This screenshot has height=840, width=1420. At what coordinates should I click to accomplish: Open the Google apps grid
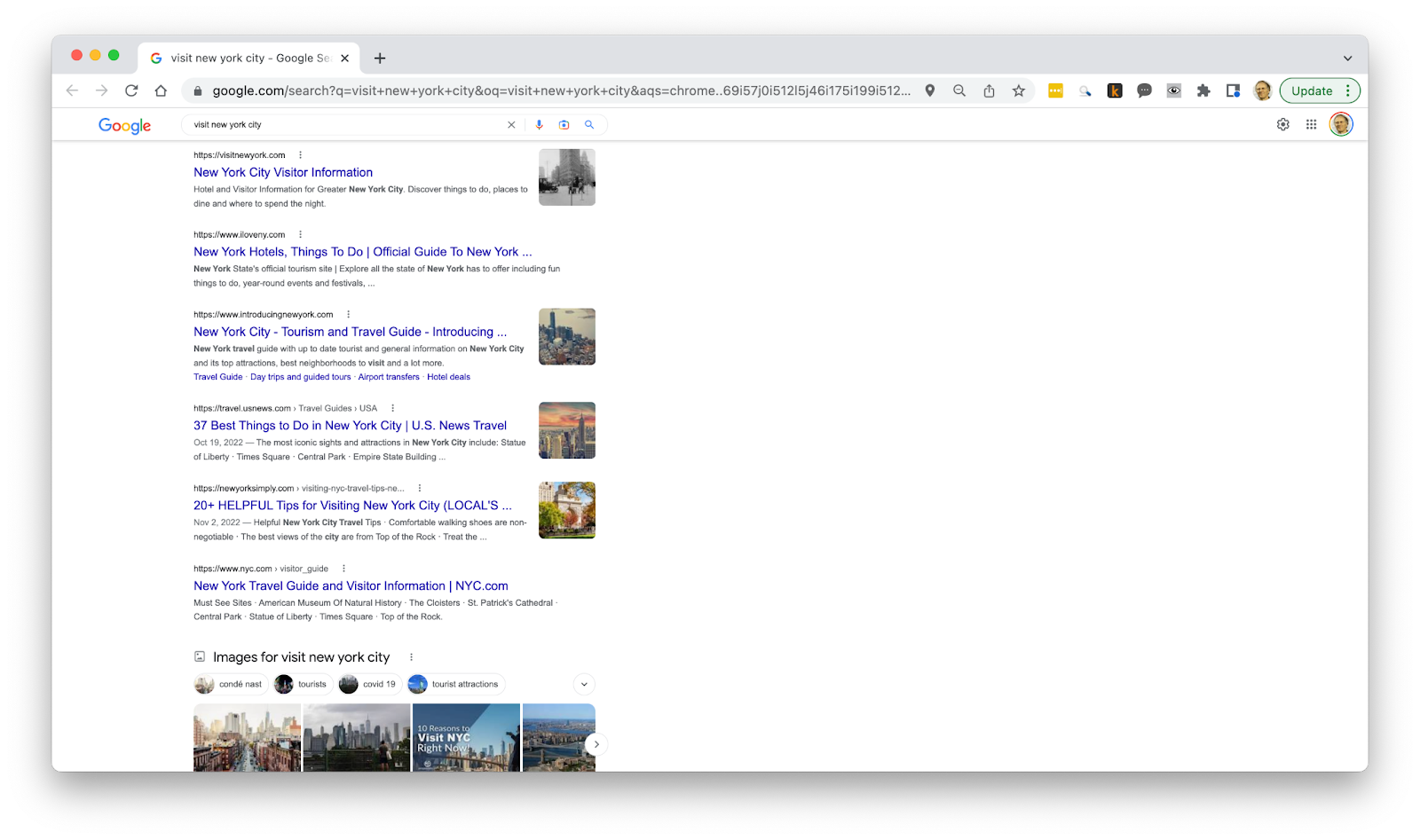click(1311, 125)
